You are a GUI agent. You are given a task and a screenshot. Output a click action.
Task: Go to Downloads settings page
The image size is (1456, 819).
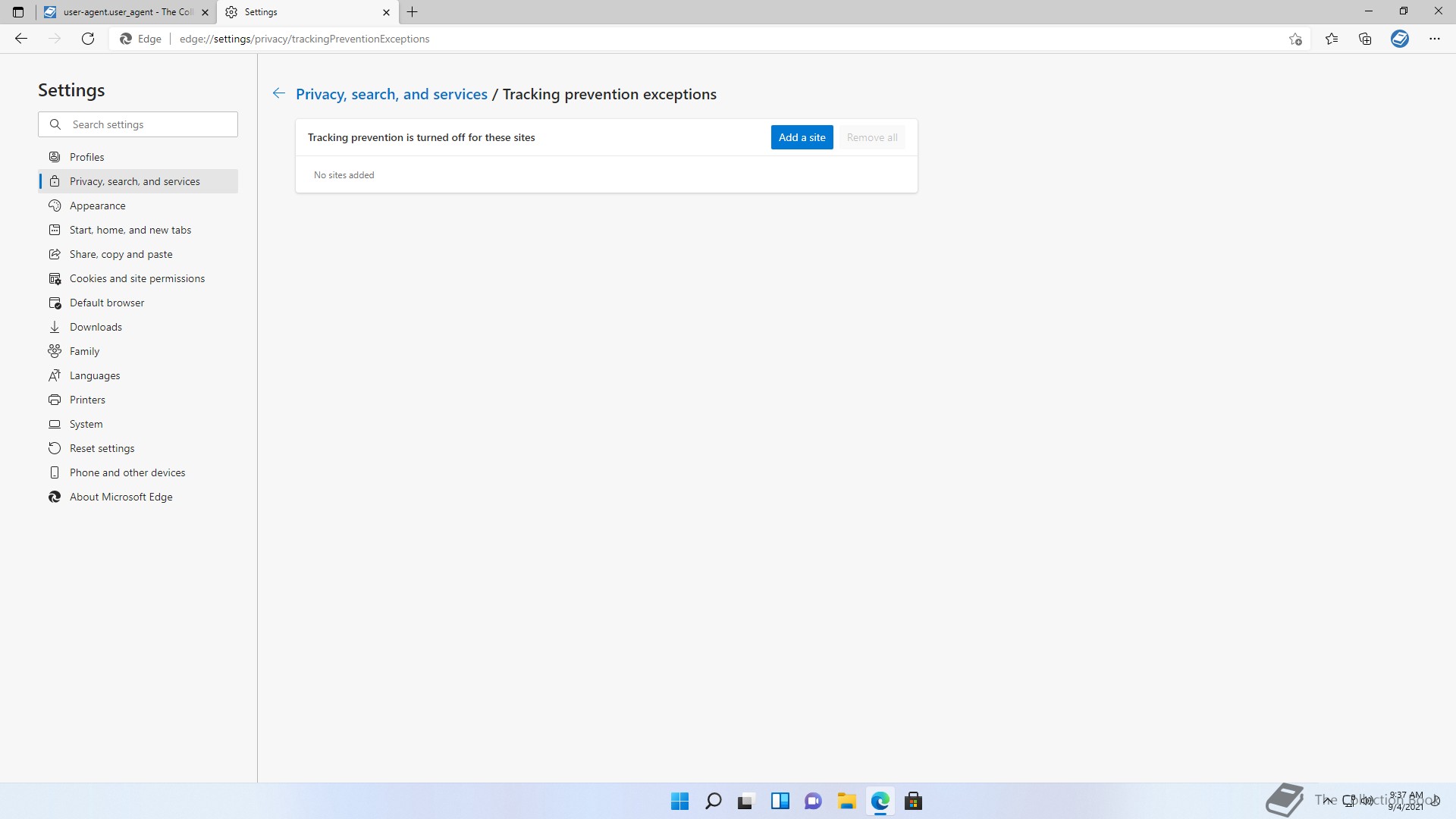(96, 327)
